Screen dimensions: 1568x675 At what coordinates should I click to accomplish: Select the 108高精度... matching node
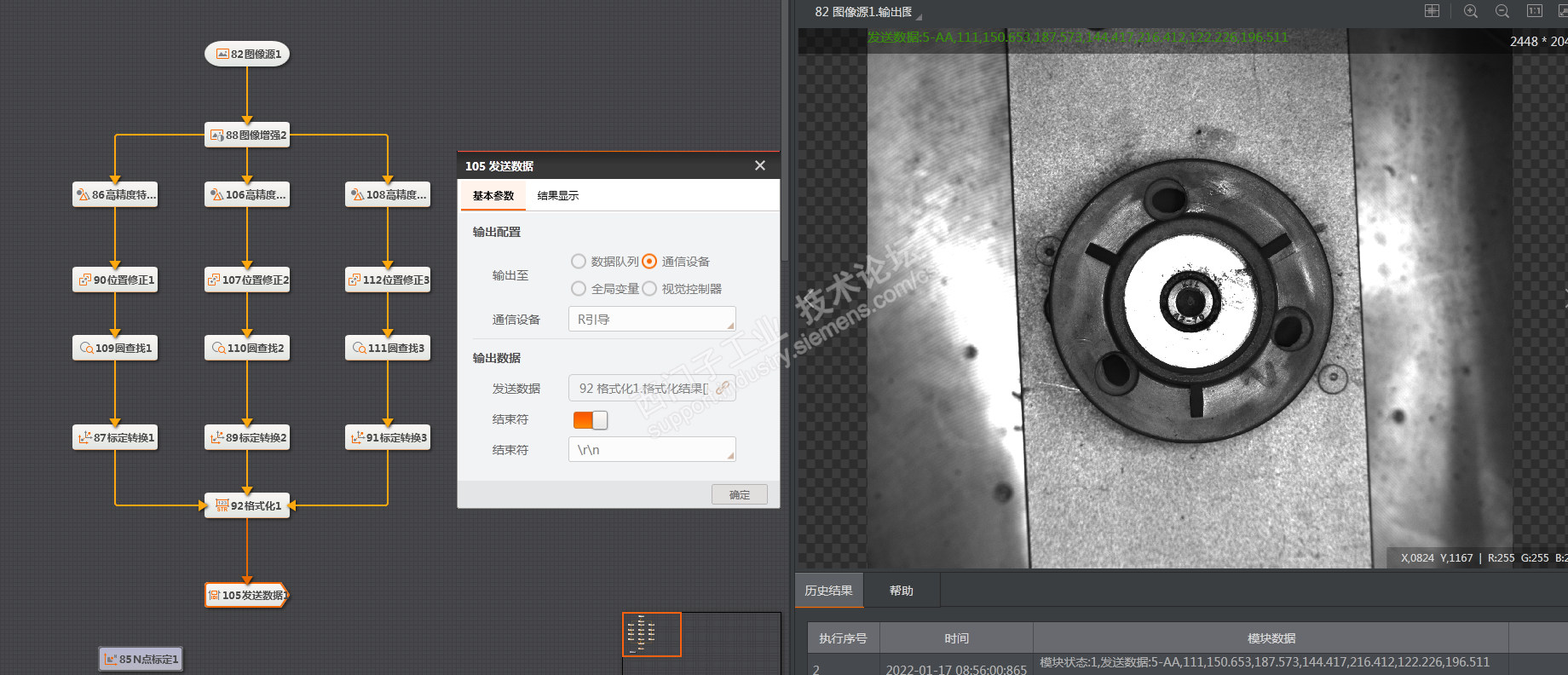388,194
